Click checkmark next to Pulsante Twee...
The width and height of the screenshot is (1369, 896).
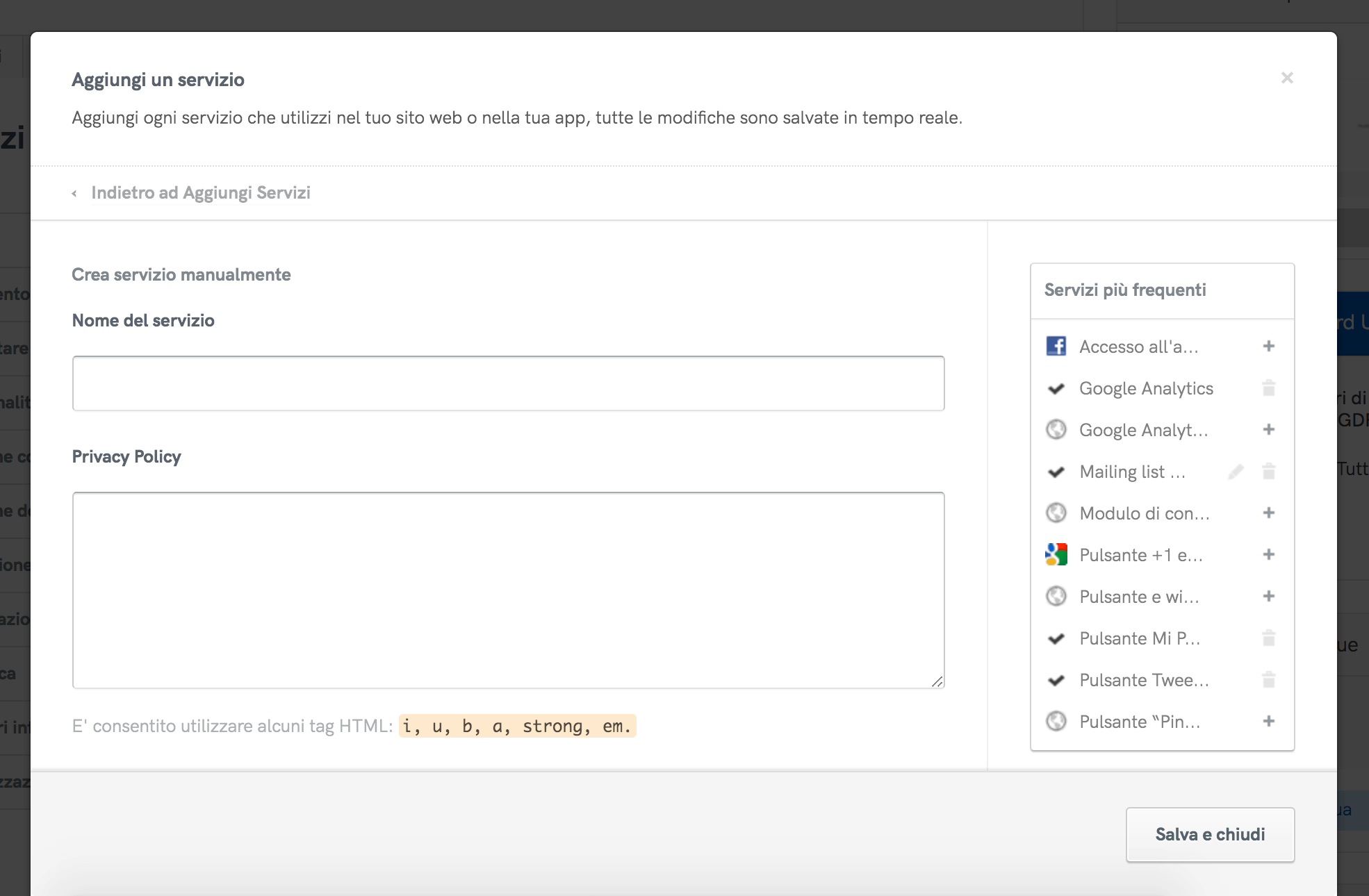[x=1056, y=680]
